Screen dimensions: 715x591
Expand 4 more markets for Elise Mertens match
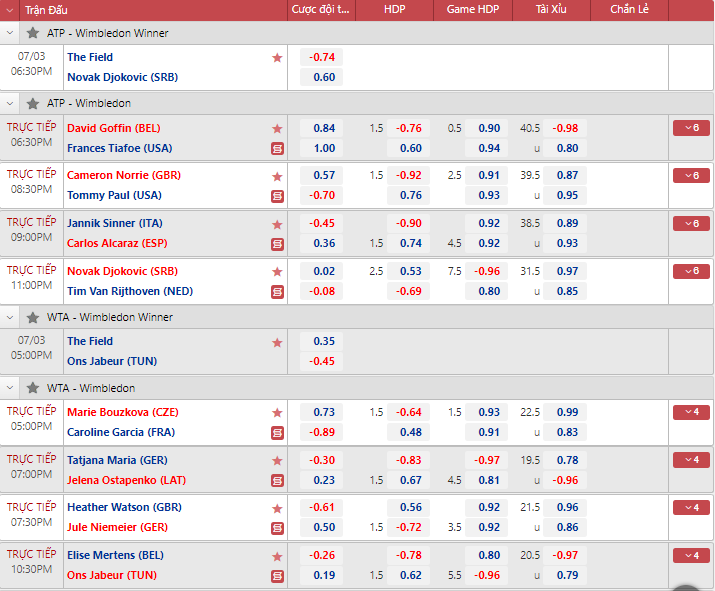click(691, 555)
